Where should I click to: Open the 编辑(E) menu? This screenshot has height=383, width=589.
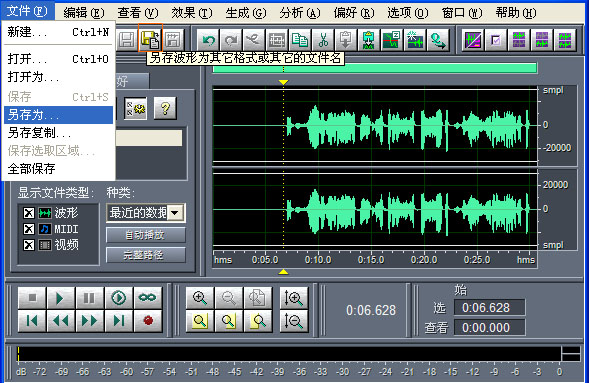click(x=84, y=13)
